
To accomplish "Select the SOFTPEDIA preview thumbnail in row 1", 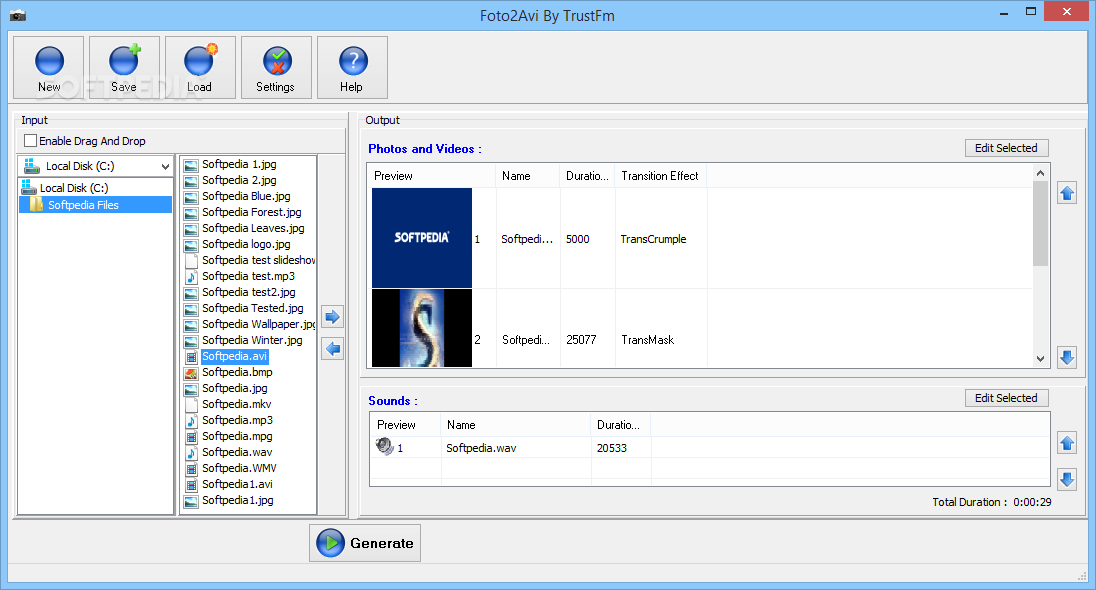I will click(421, 238).
